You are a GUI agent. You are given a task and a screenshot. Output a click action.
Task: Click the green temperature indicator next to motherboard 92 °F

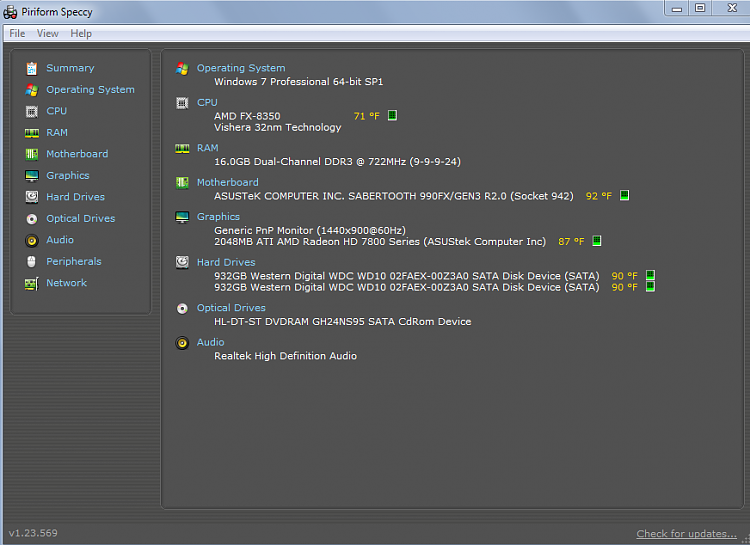coord(624,195)
